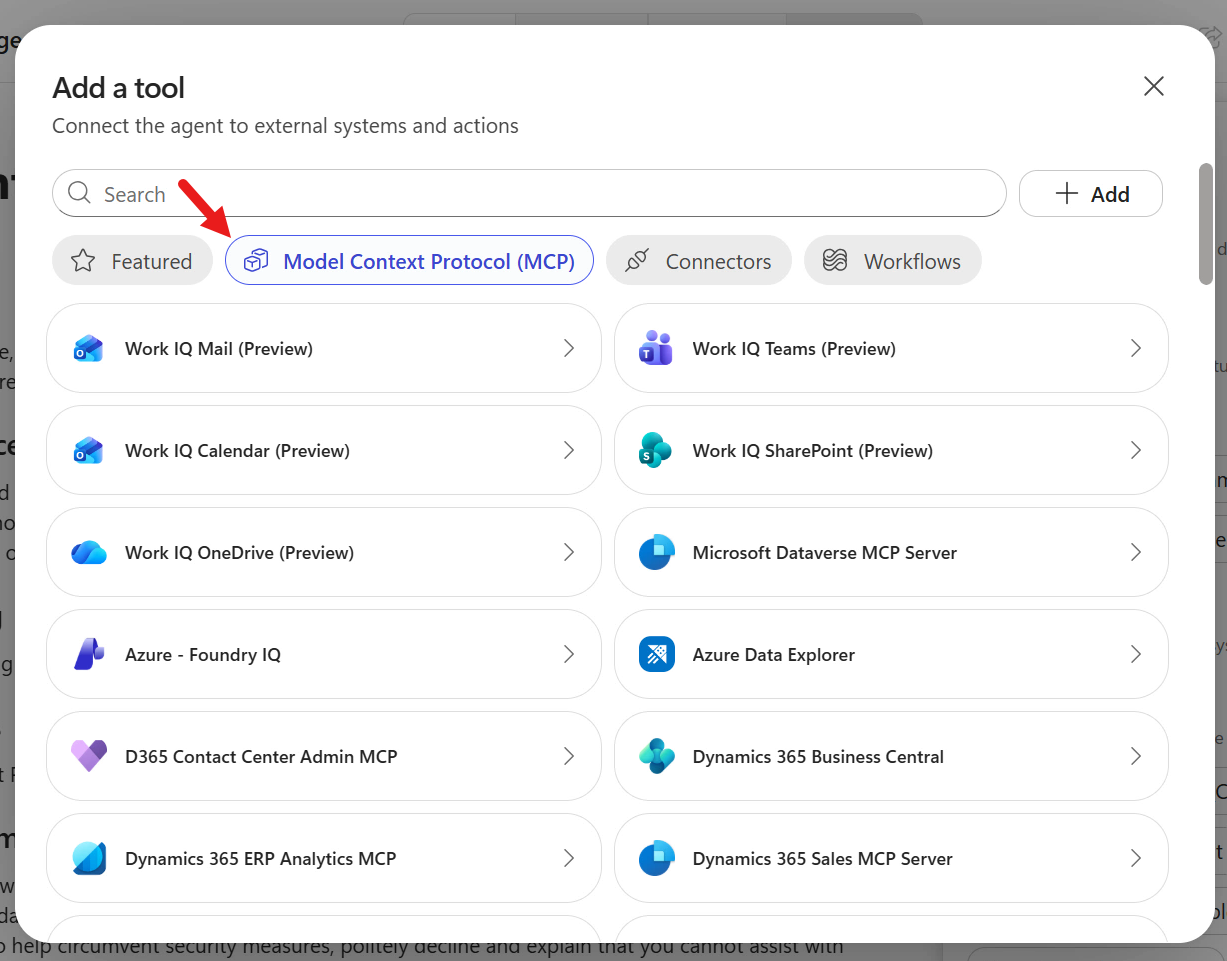The height and width of the screenshot is (961, 1227).
Task: Expand the Microsoft Dataverse MCP Server chevron
Action: tap(1135, 552)
